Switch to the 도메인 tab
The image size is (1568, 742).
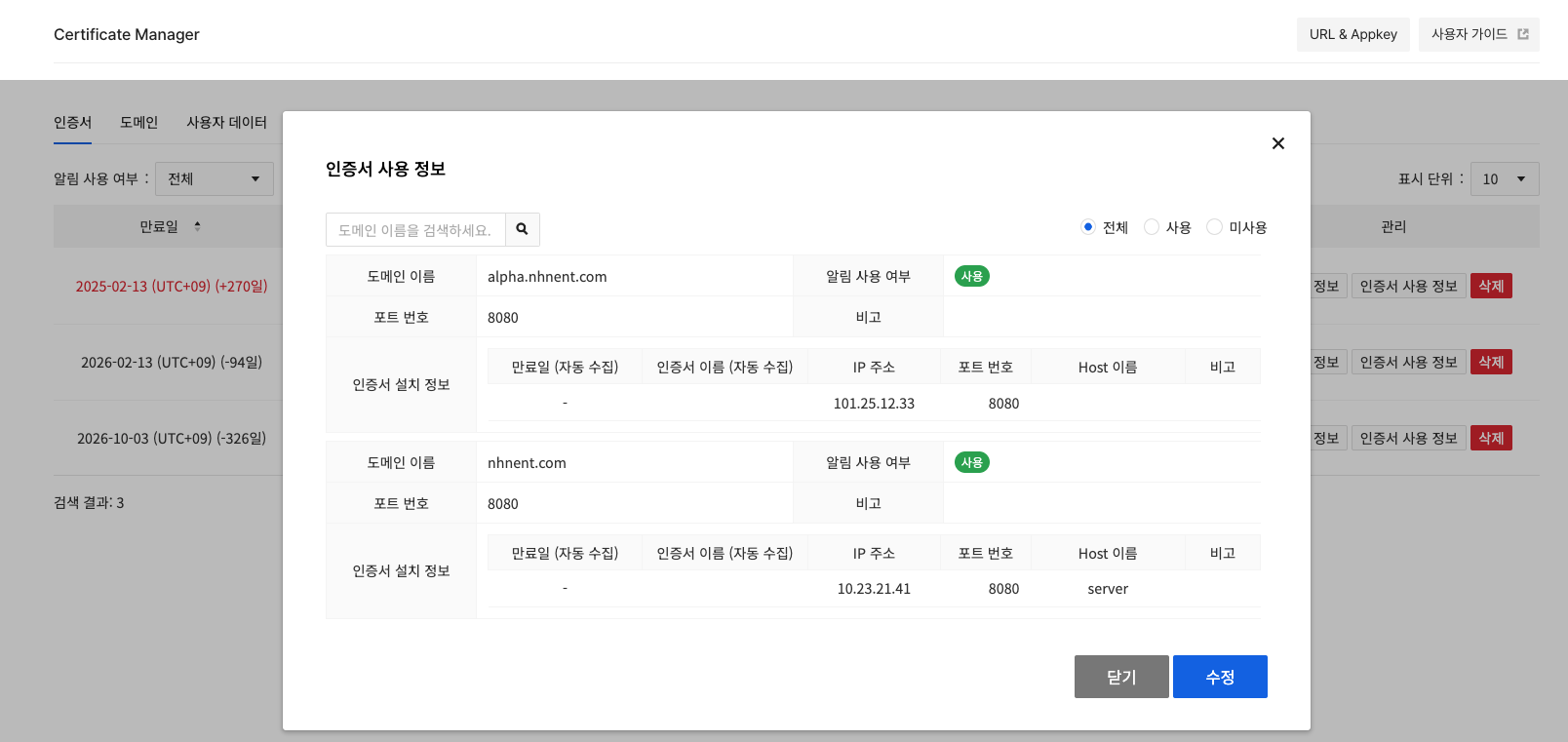[x=138, y=123]
